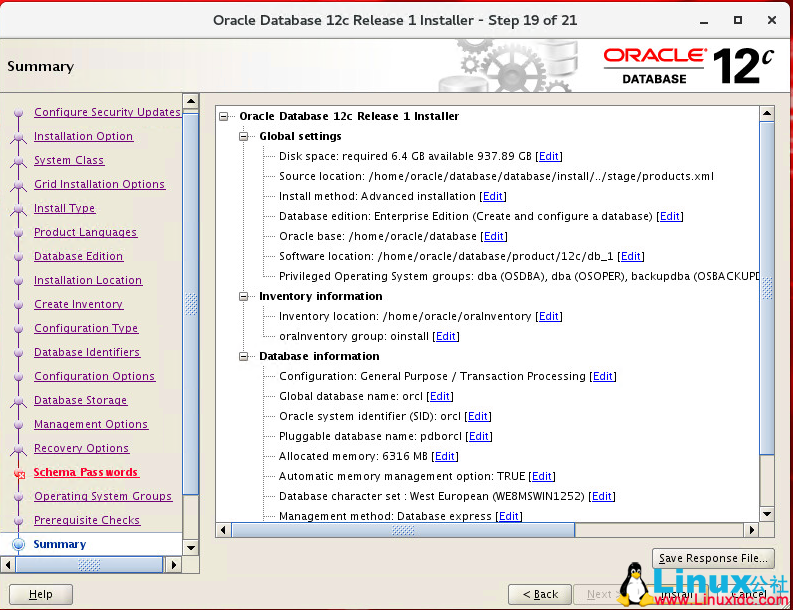The height and width of the screenshot is (610, 793).
Task: Edit the Software location path
Action: [x=631, y=256]
